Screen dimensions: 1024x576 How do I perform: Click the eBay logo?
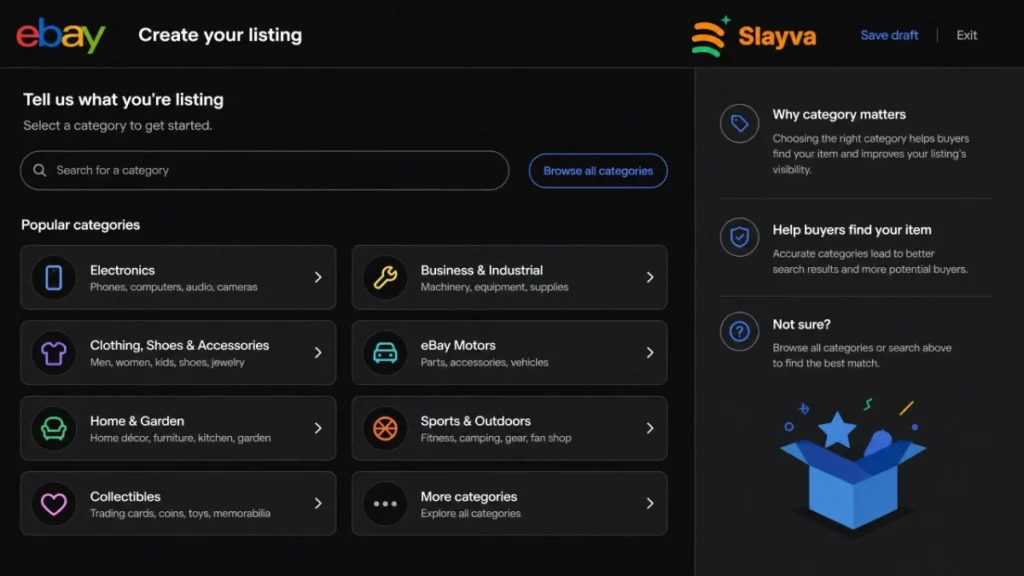[61, 35]
